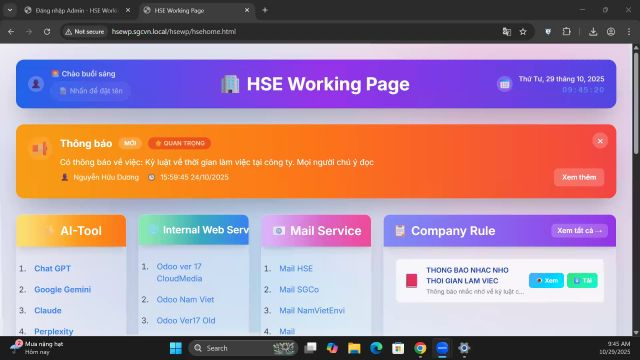Open Google Chrome on the taskbar
This screenshot has width=640, height=360.
[x=420, y=348]
